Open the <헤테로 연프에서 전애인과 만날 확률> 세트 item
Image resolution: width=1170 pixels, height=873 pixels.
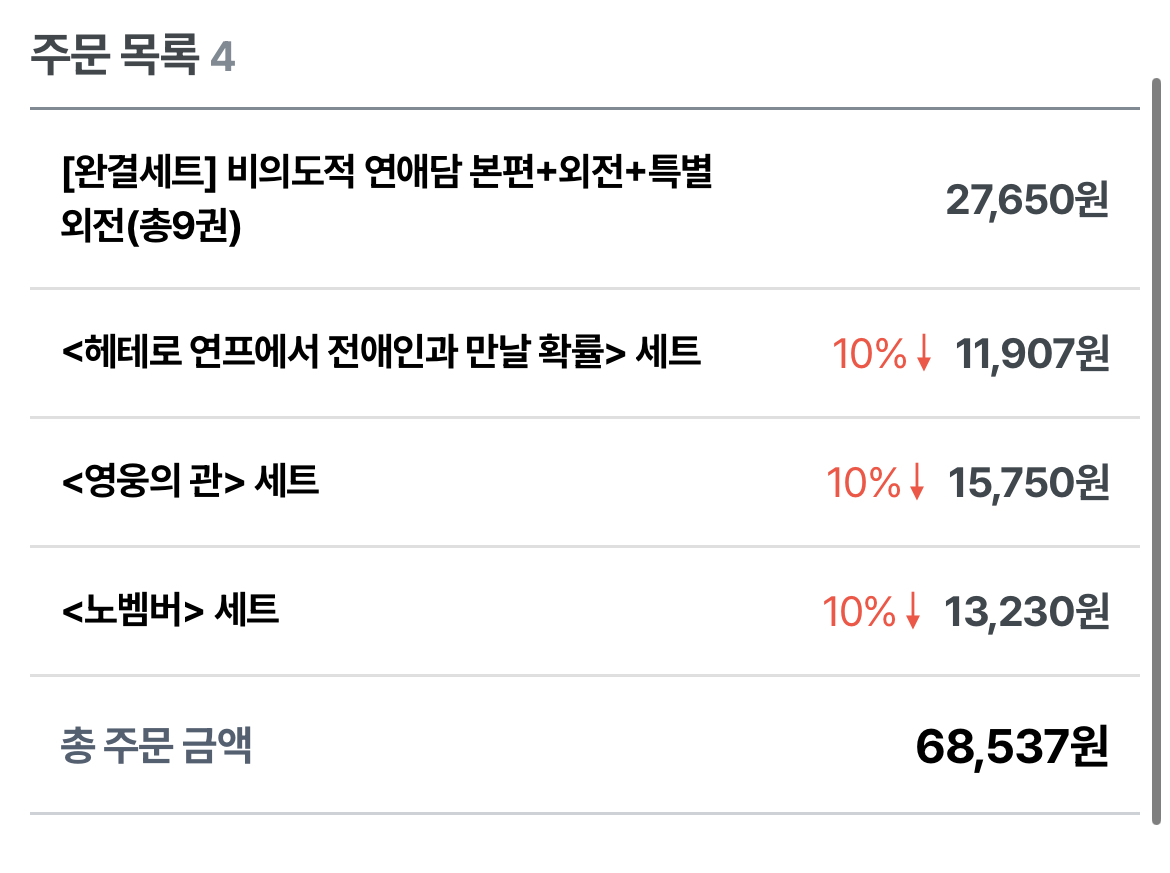381,352
